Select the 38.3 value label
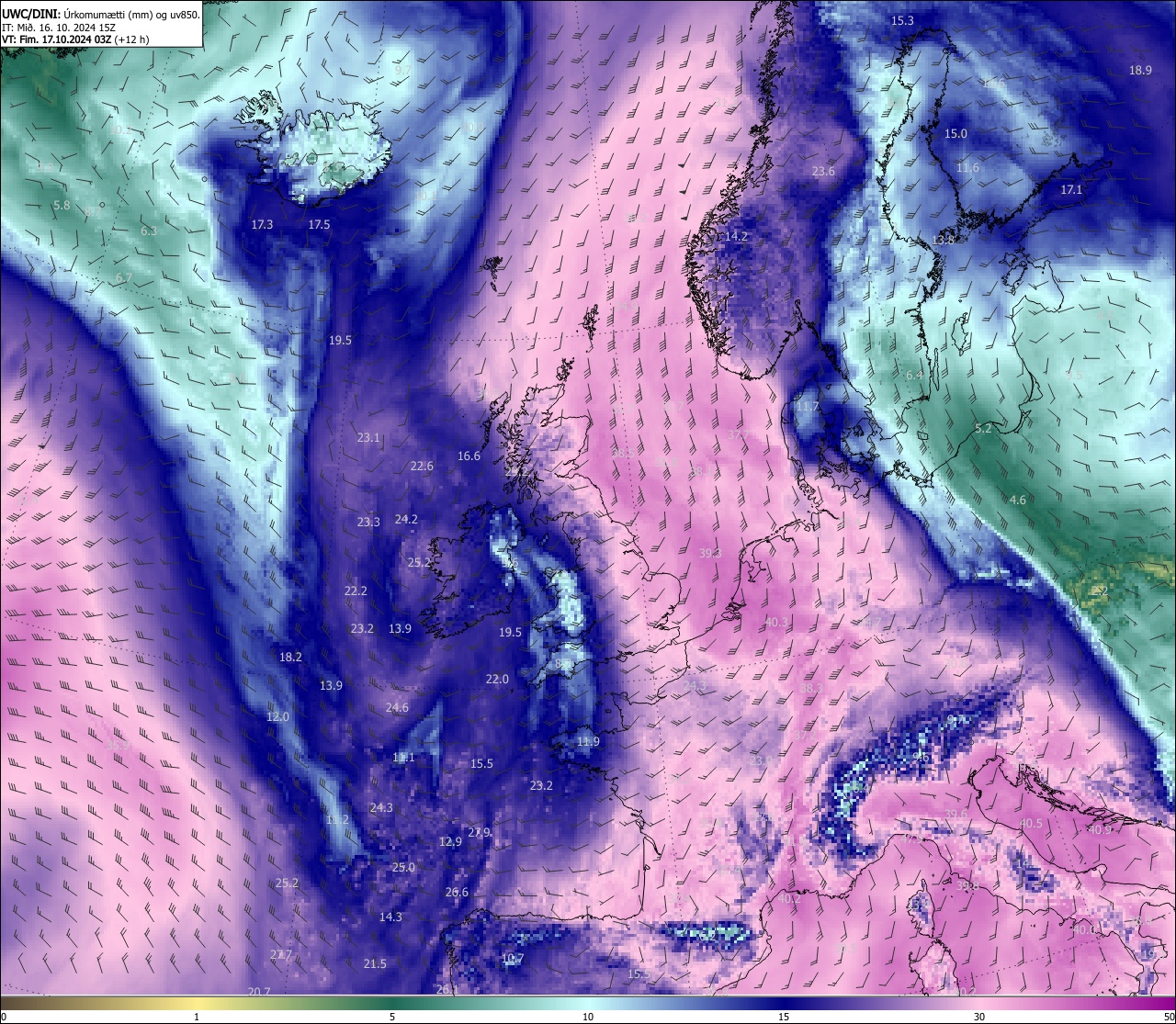Viewport: 1176px width, 1024px height. tap(811, 687)
